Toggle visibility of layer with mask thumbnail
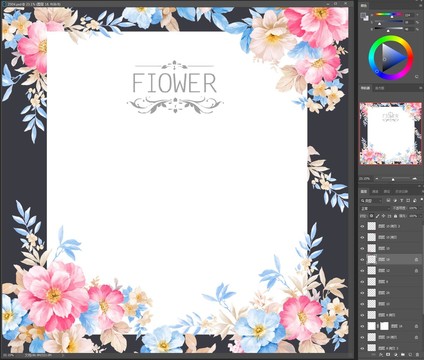This screenshot has width=424, height=360. (x=362, y=326)
